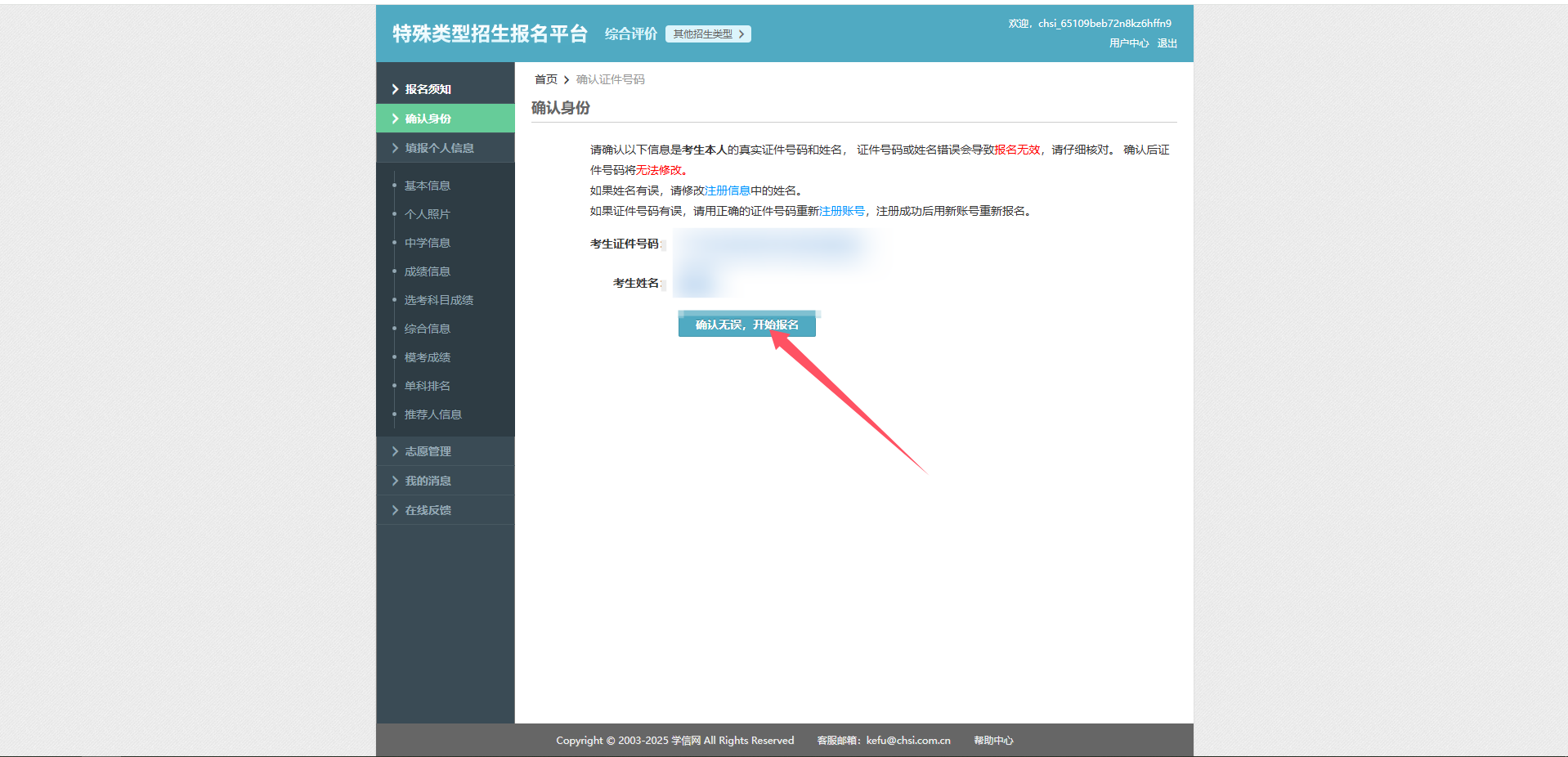Follow the 注册账号 link
The image size is (1568, 757).
point(841,211)
